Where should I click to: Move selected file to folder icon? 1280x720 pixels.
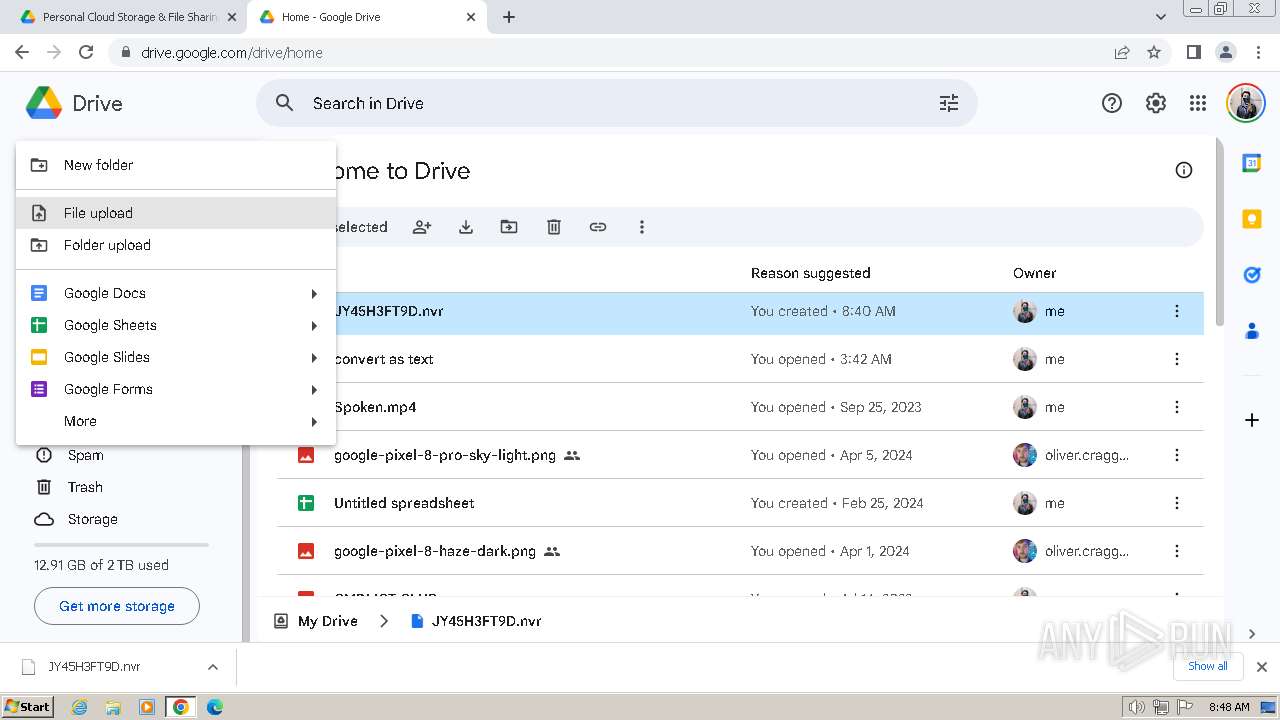coord(509,227)
